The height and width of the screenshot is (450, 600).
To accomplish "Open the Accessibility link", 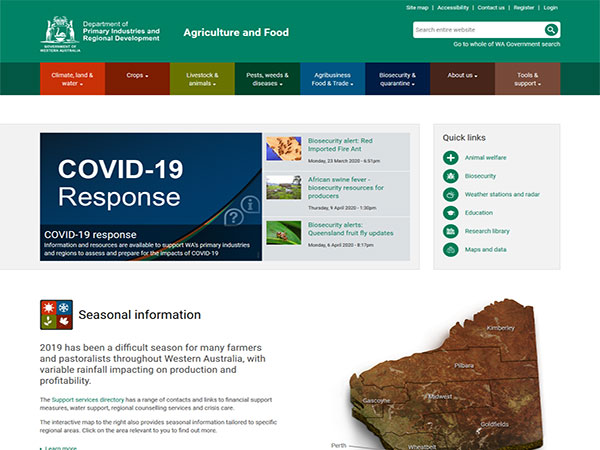I will (453, 8).
